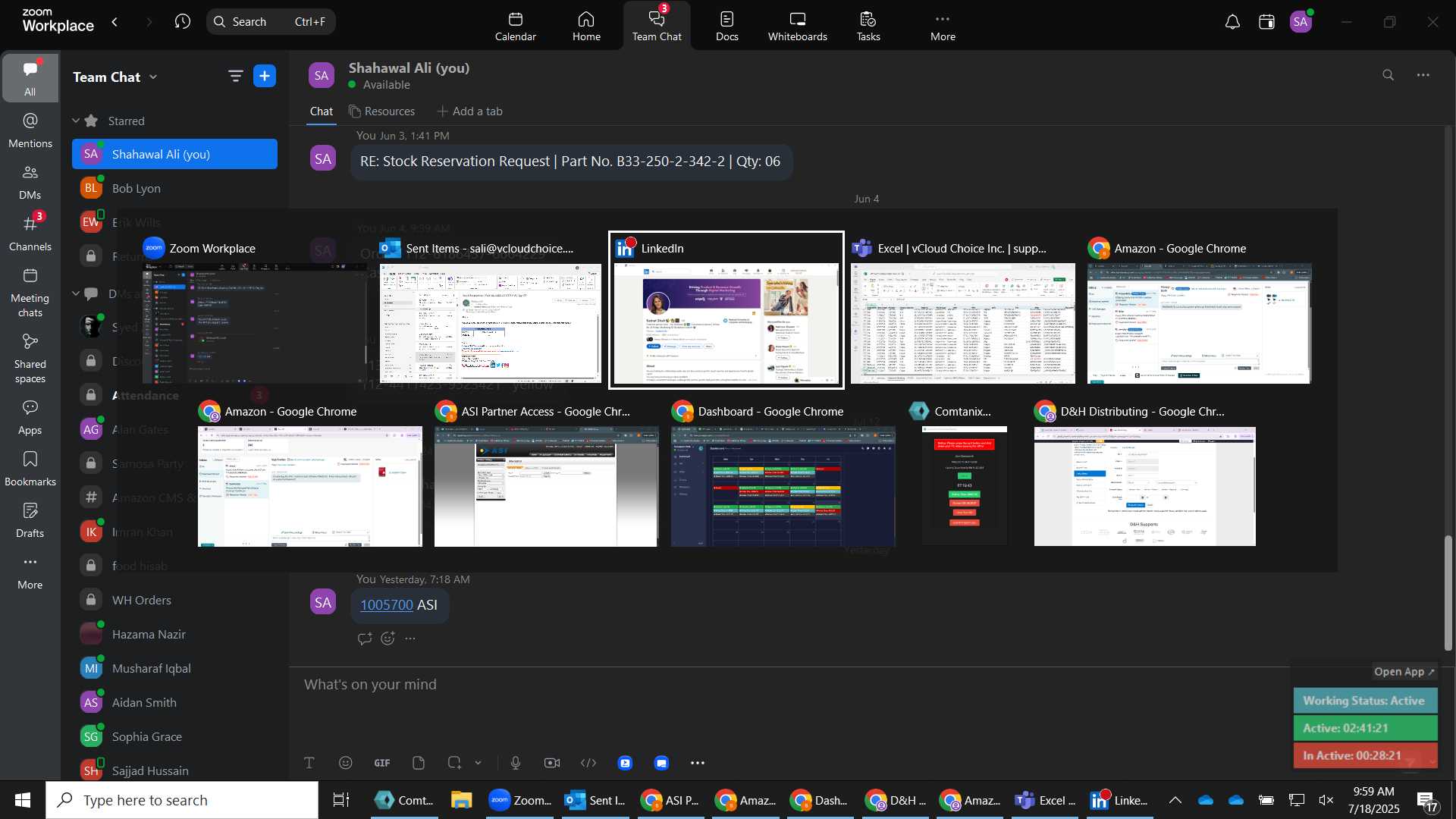Switch to Dashboard Chrome window thumbnail
This screenshot has width=1456, height=819.
(783, 473)
